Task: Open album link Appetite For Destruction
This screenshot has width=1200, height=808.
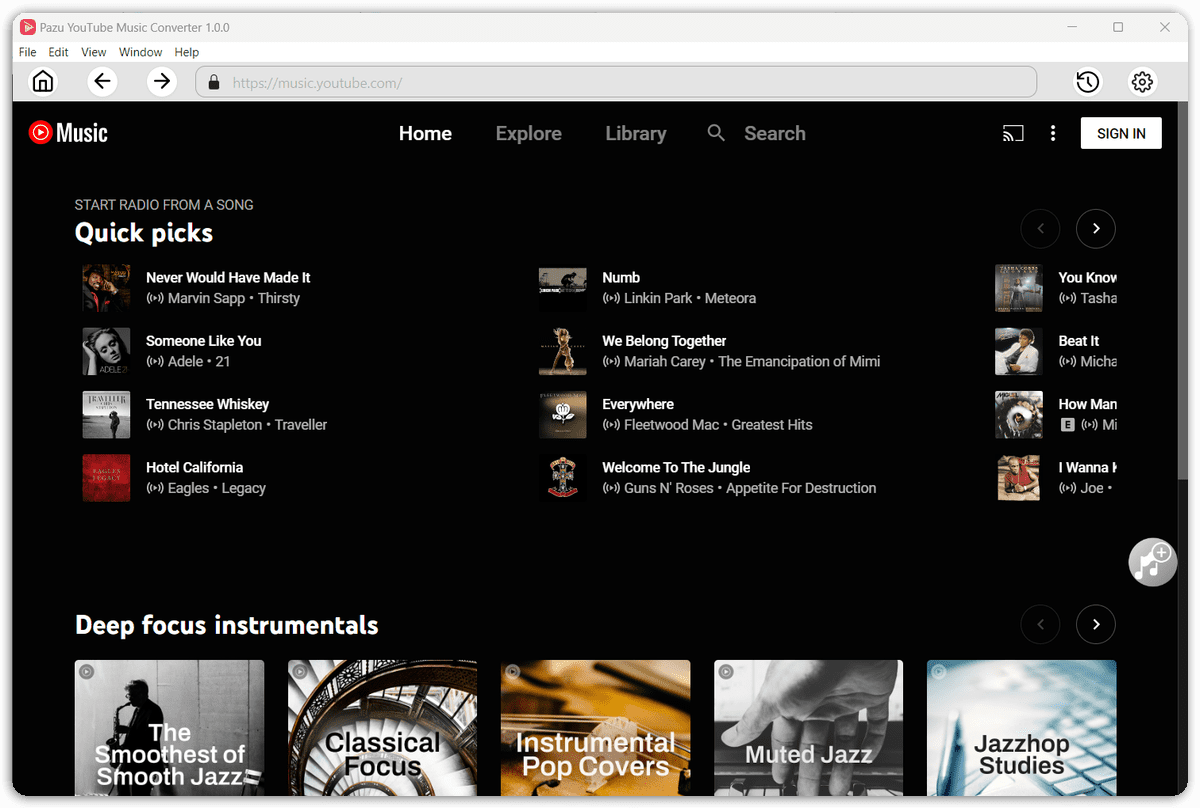Action: pyautogui.click(x=801, y=488)
